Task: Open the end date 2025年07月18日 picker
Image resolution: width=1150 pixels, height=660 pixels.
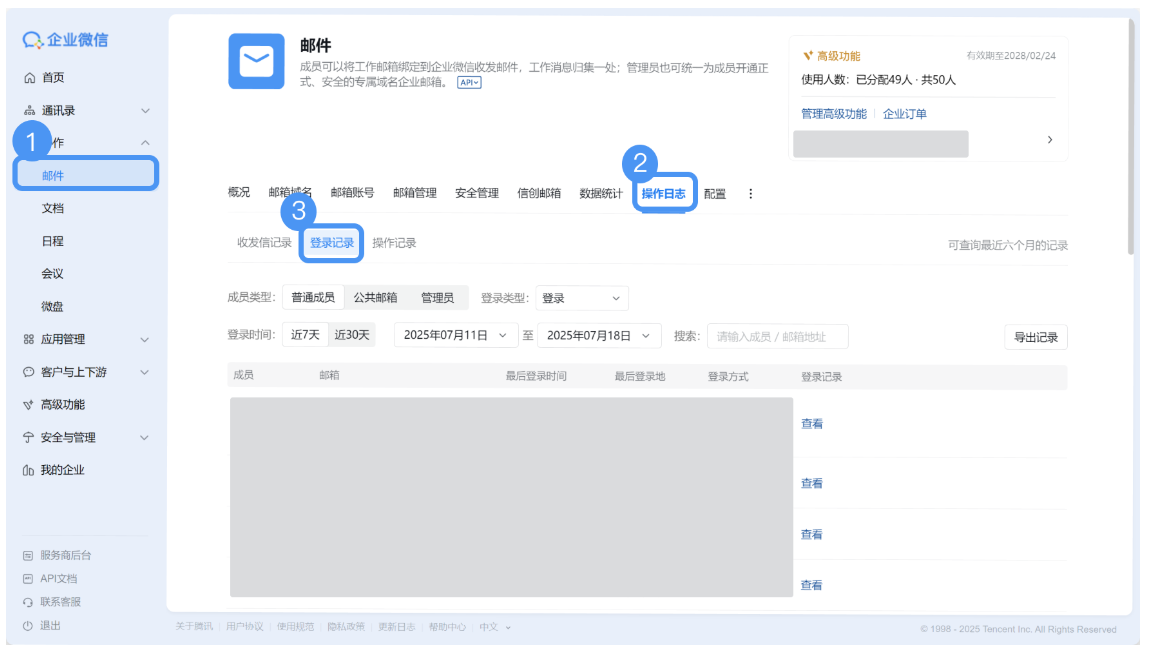Action: tap(599, 335)
